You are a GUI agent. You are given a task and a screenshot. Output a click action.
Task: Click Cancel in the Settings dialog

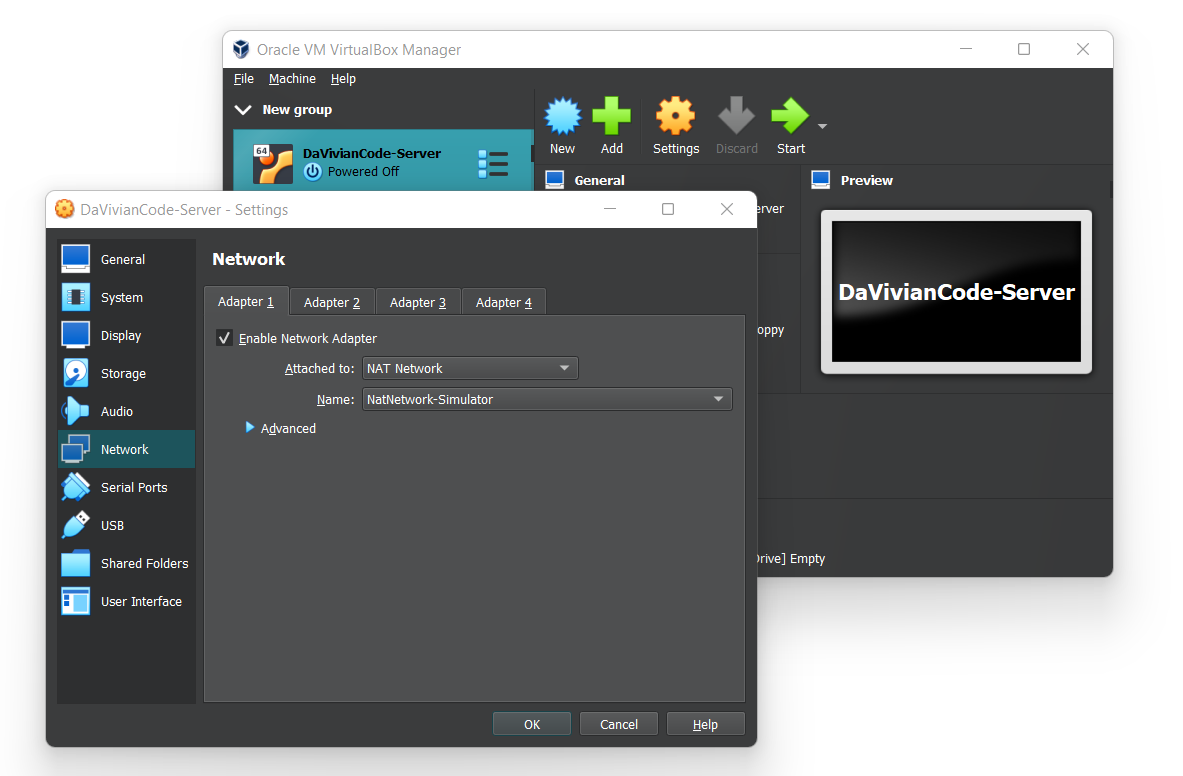click(619, 724)
